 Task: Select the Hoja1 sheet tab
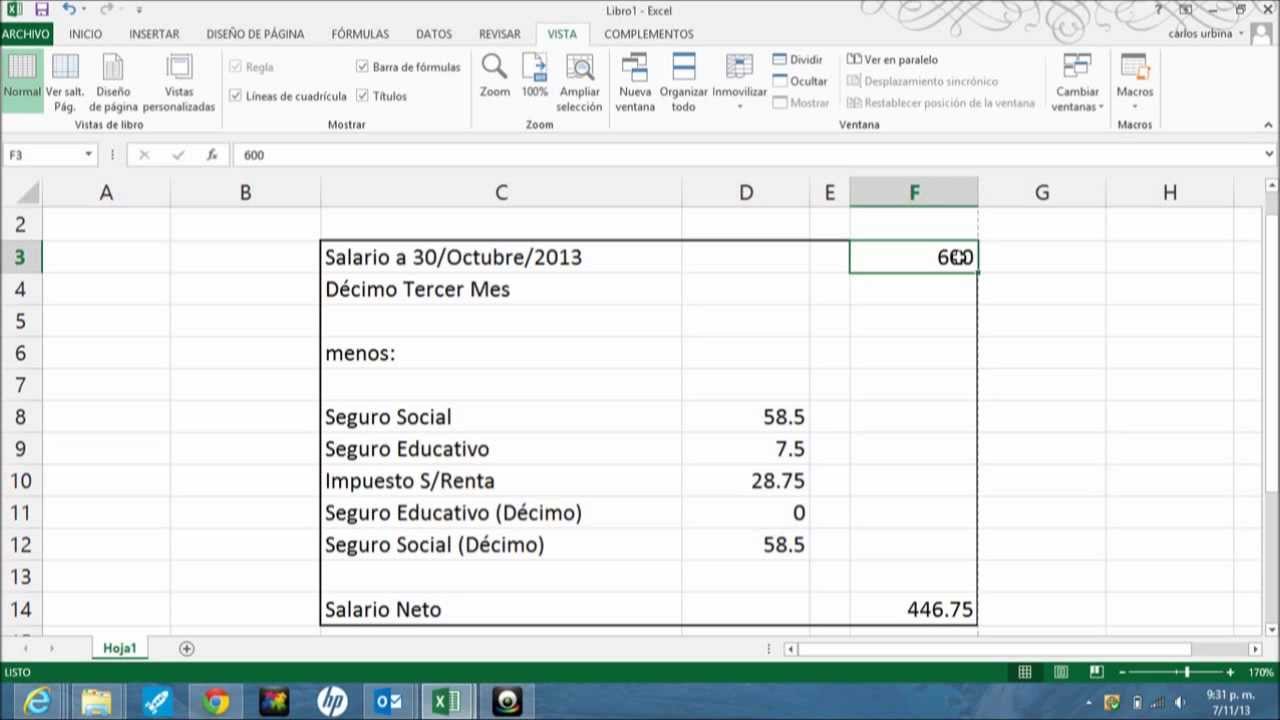pos(119,648)
